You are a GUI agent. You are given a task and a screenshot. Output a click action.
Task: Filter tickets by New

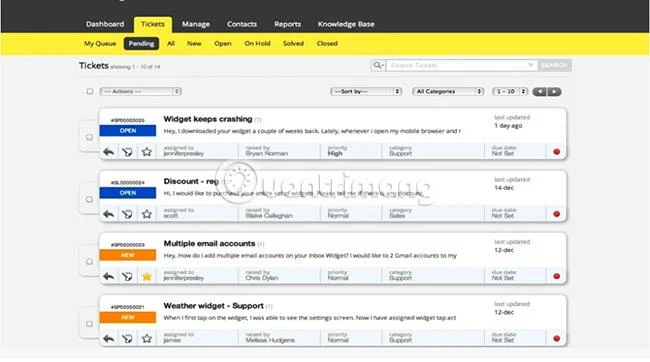194,44
